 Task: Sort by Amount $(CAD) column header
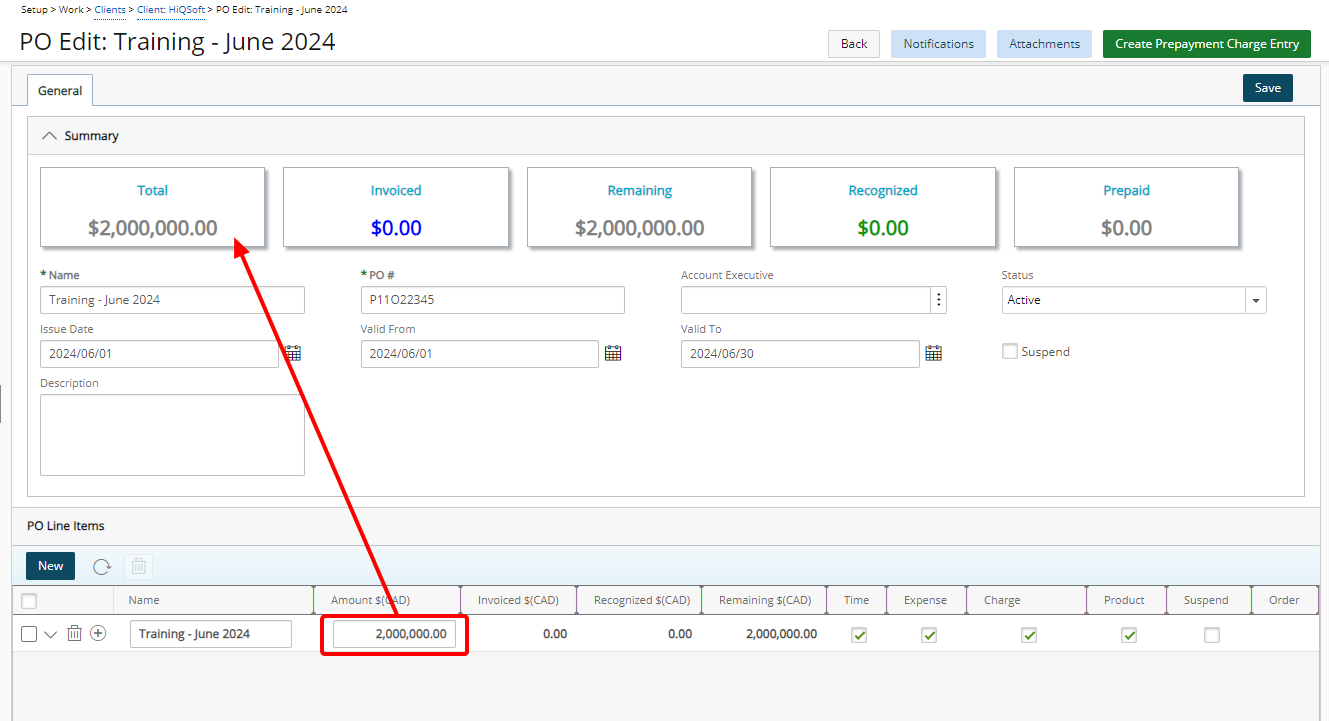click(387, 600)
